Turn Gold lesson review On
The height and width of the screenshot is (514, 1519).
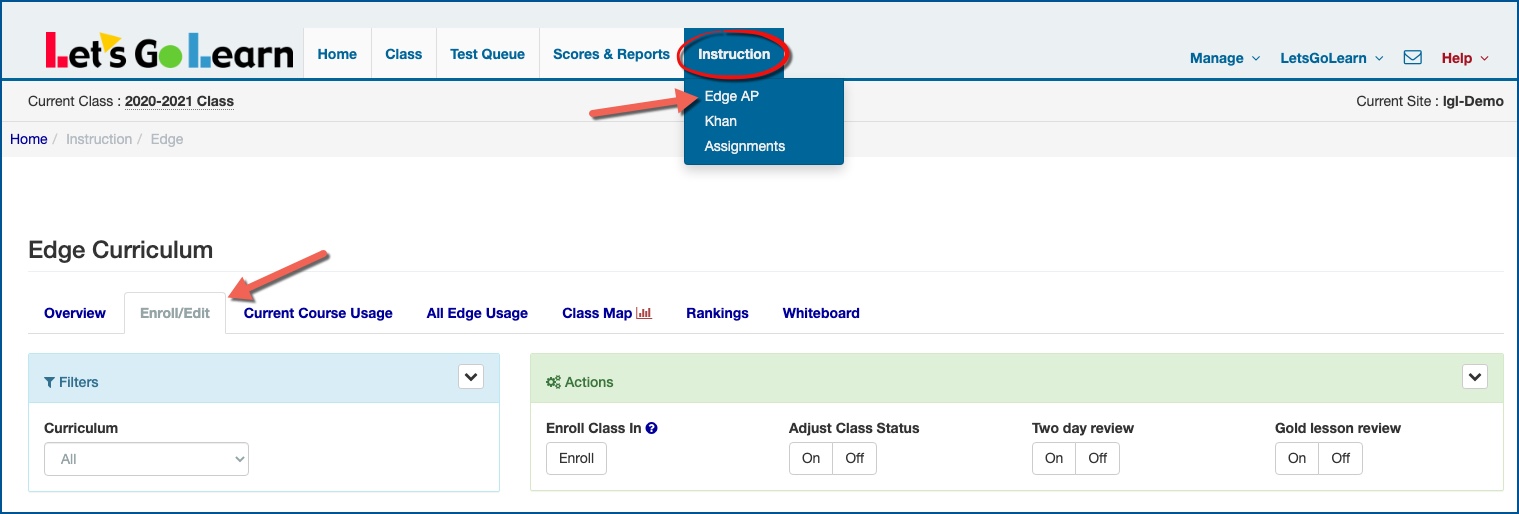(1297, 458)
